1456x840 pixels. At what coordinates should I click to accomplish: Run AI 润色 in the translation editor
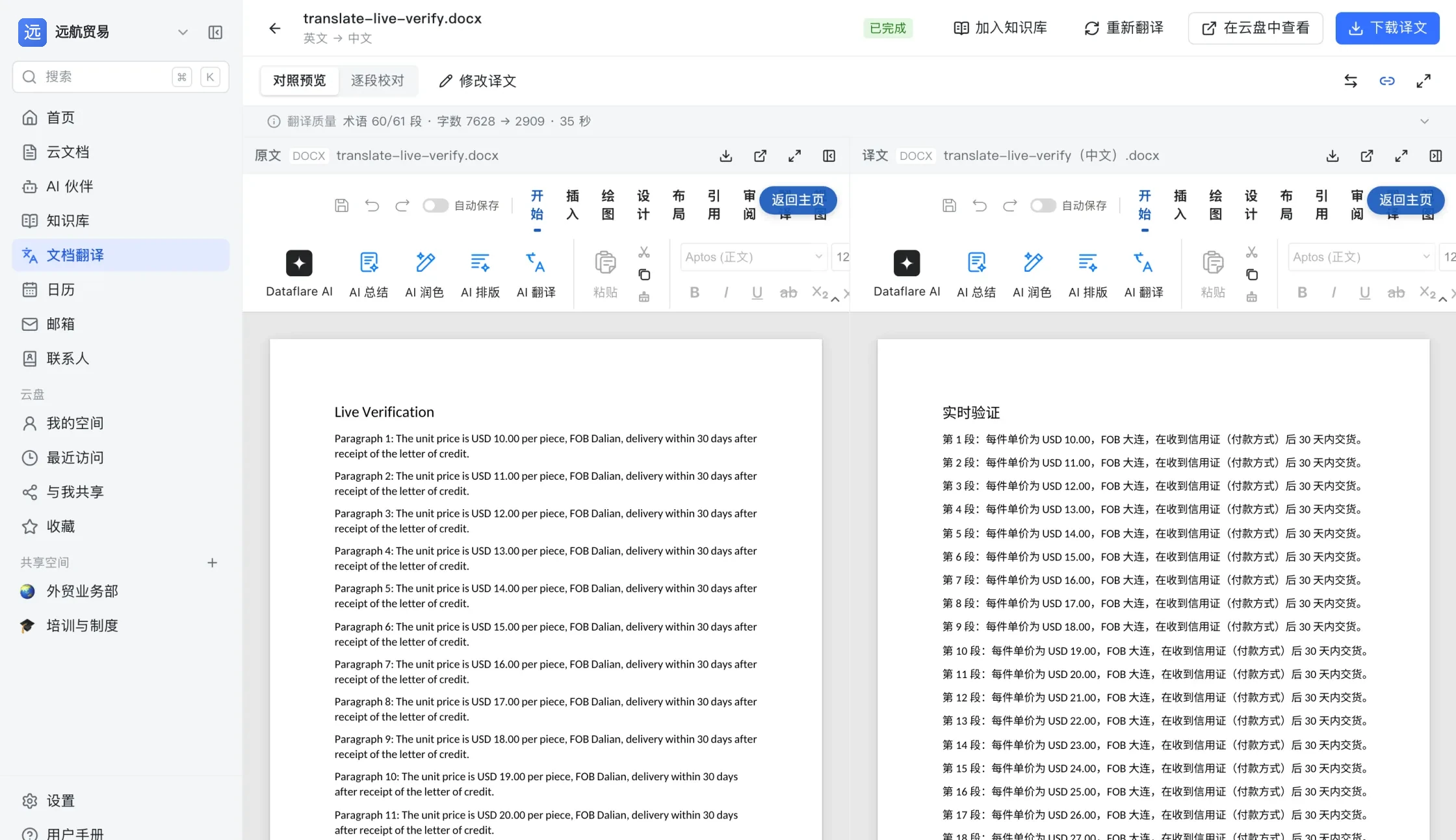[1032, 274]
